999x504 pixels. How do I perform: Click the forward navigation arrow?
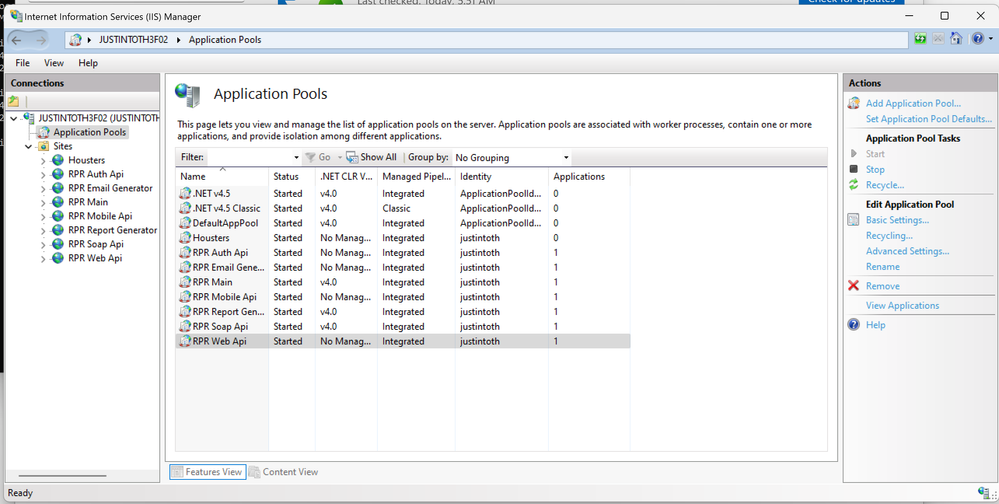point(40,40)
